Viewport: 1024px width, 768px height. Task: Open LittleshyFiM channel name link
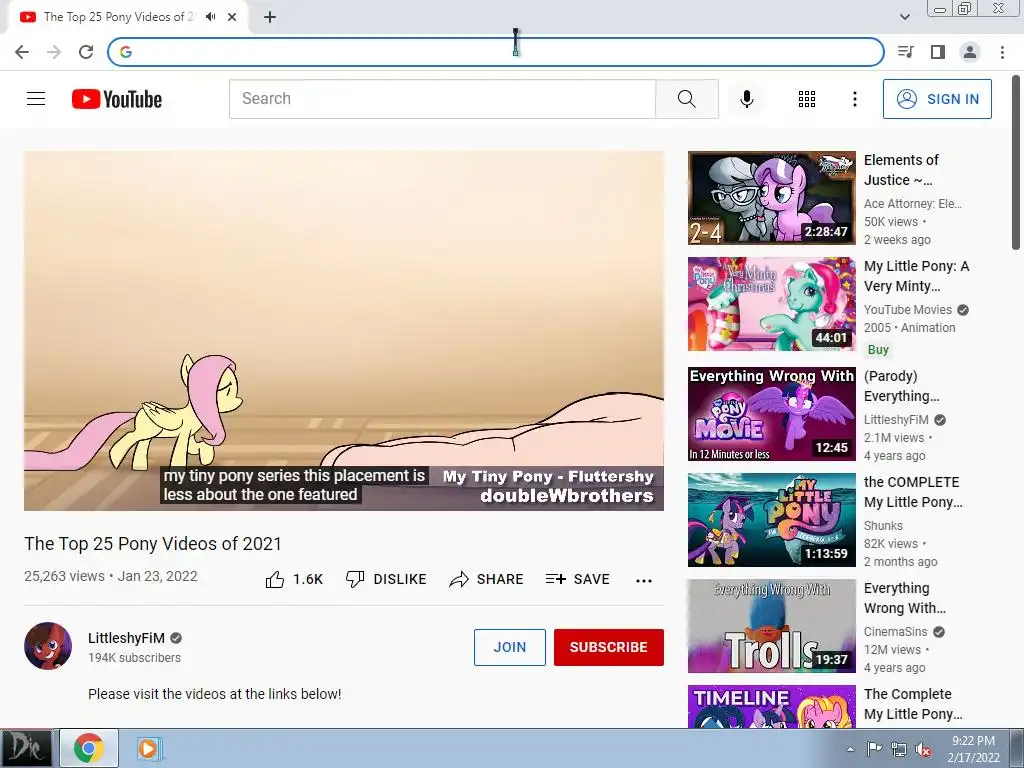click(126, 638)
